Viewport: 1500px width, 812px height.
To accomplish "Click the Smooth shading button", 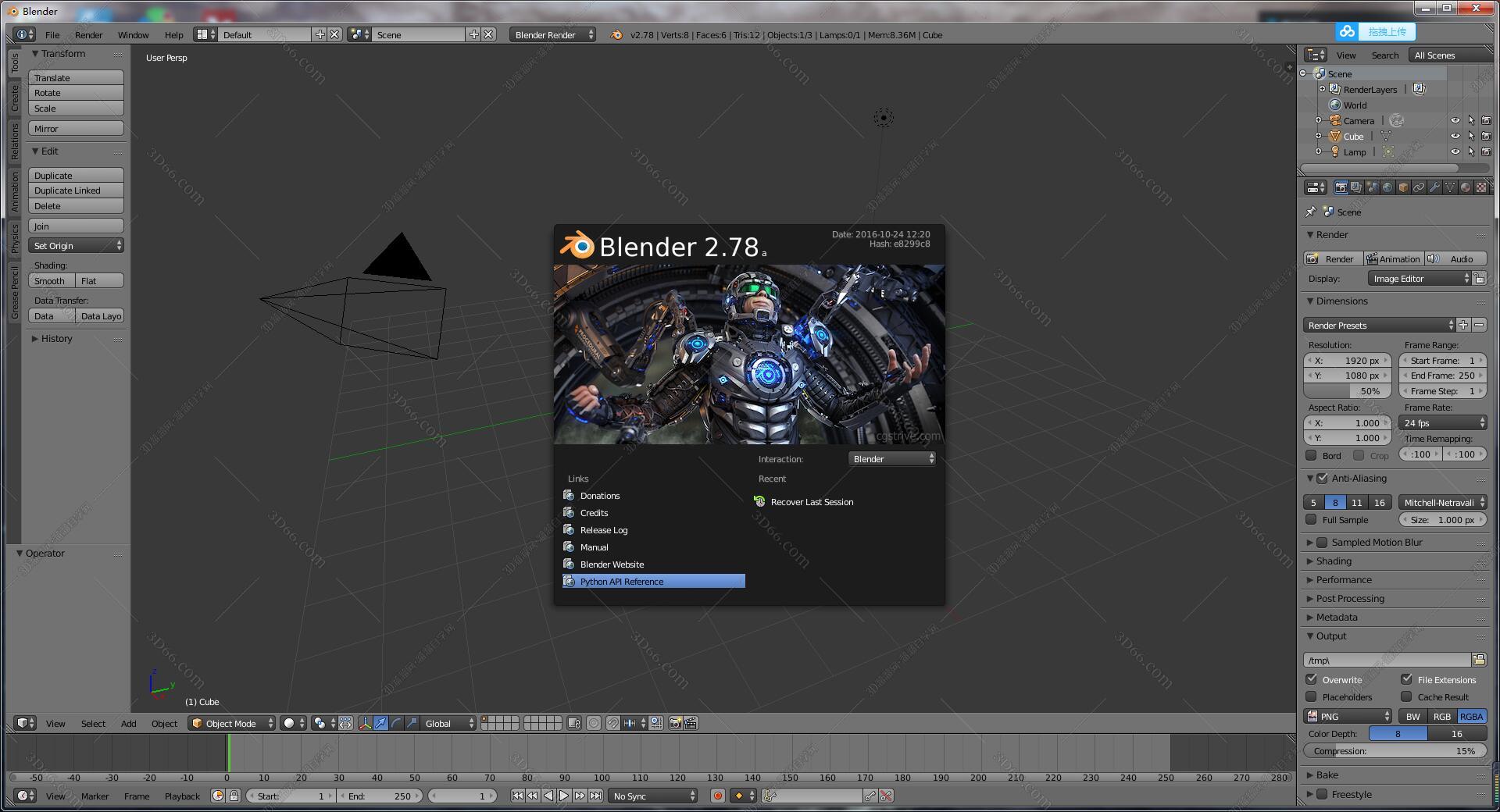I will pos(52,281).
